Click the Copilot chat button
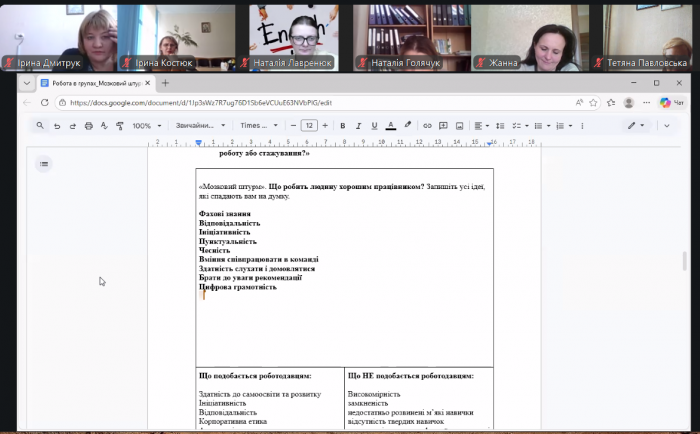 pos(671,102)
